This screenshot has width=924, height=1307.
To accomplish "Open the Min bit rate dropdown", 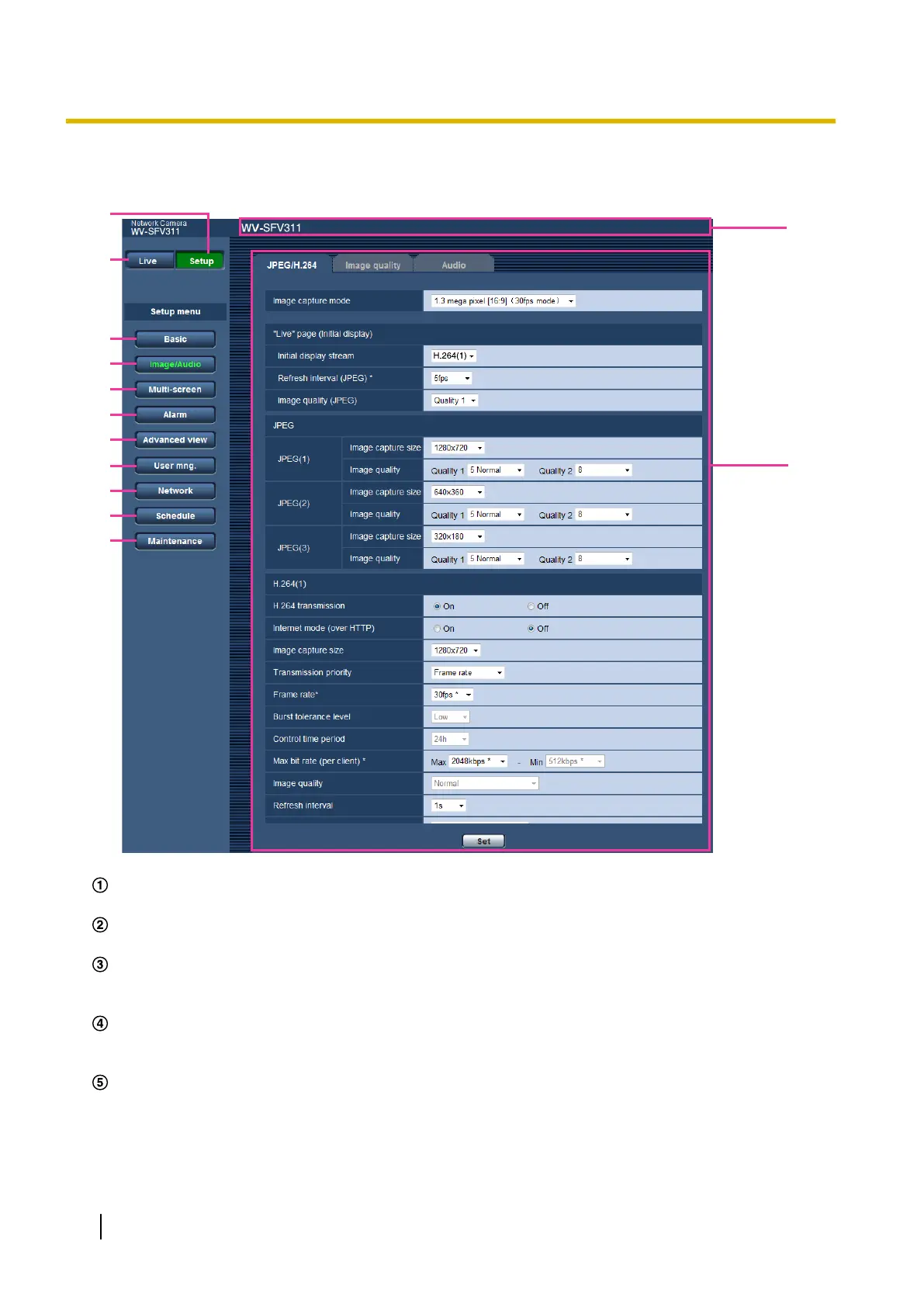I will [x=575, y=761].
